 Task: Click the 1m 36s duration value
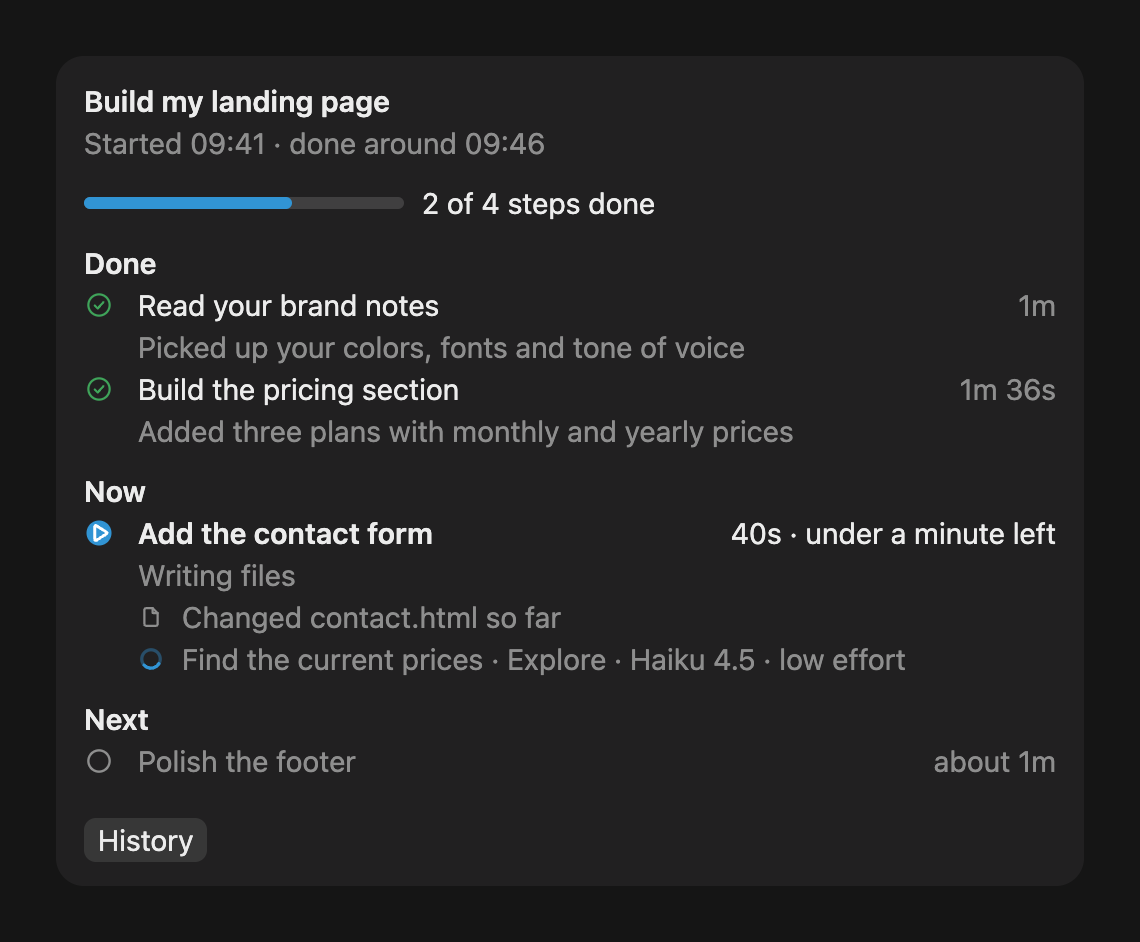click(1007, 390)
